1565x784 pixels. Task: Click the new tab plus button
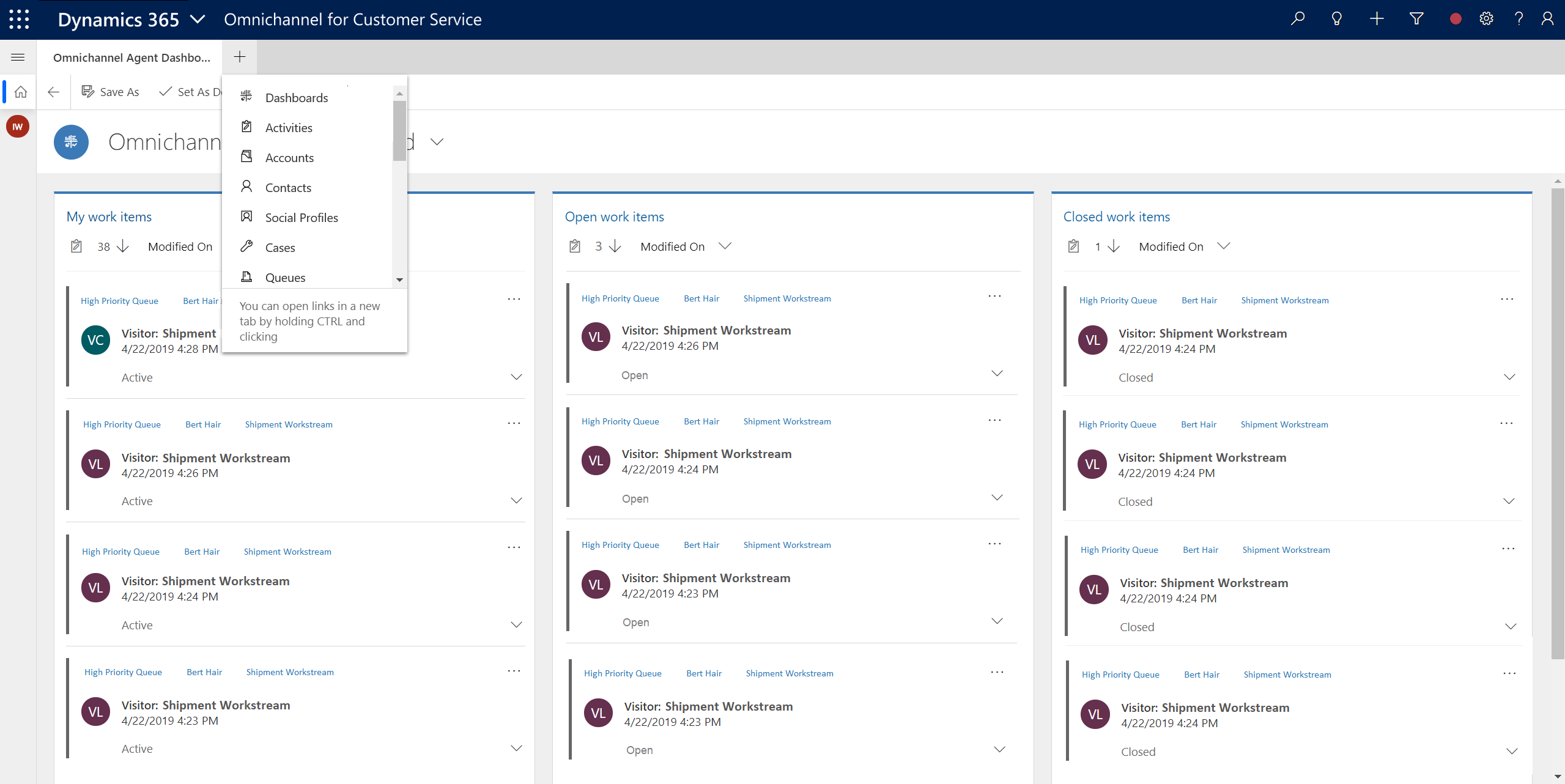click(x=239, y=57)
